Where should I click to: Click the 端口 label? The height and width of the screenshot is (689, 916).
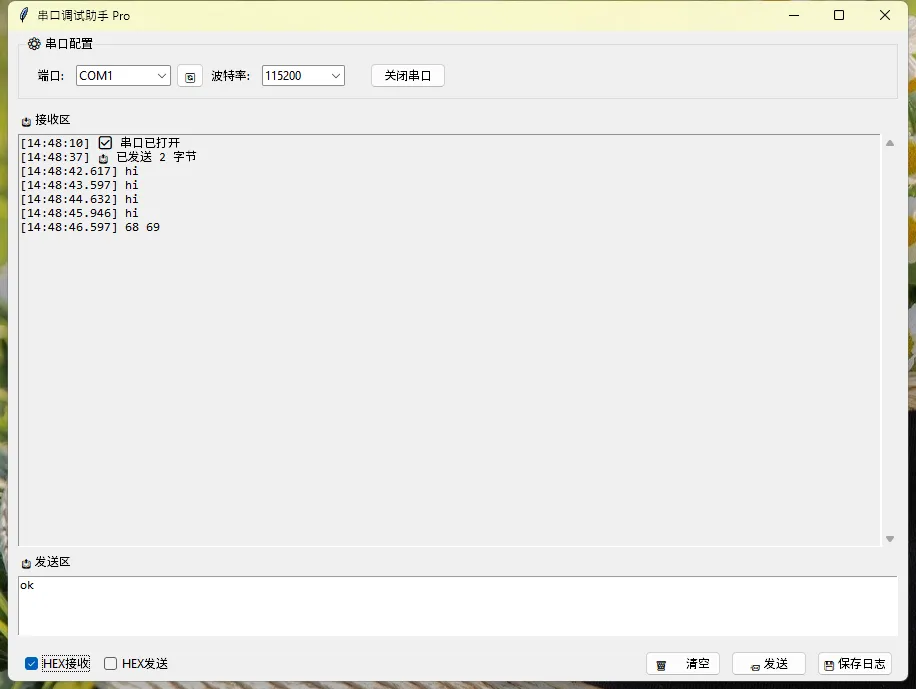click(51, 76)
